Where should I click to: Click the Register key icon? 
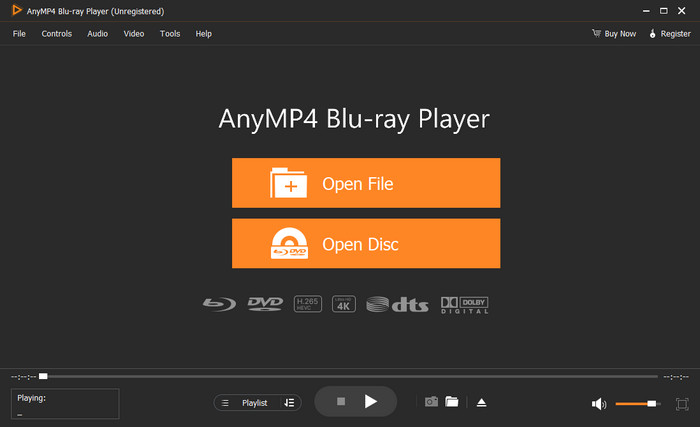pyautogui.click(x=653, y=33)
